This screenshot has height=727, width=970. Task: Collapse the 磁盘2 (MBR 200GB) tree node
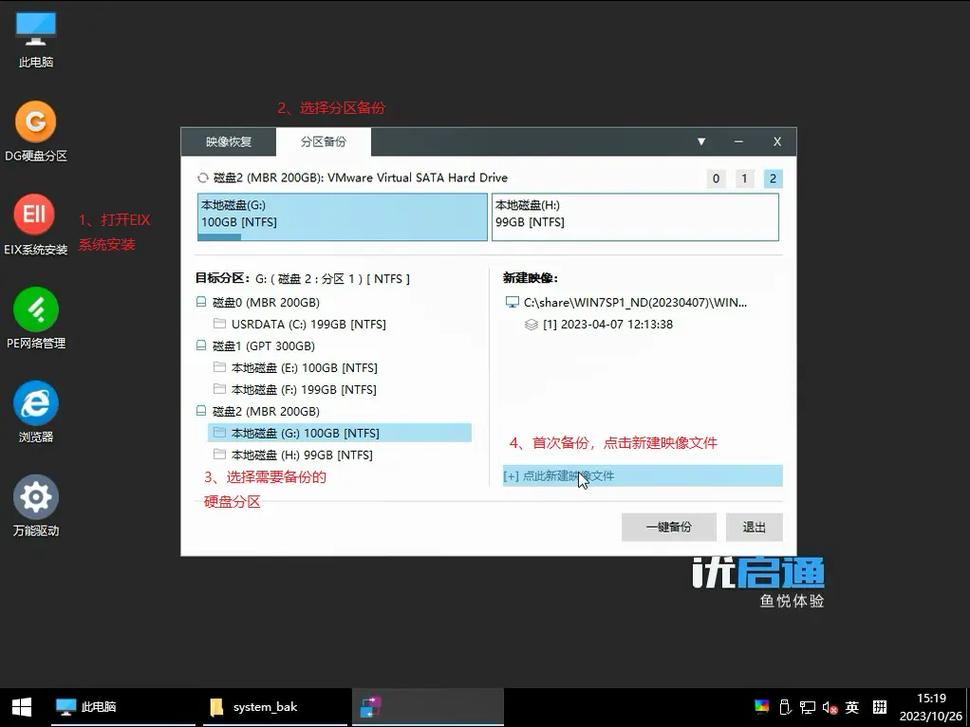(x=201, y=411)
